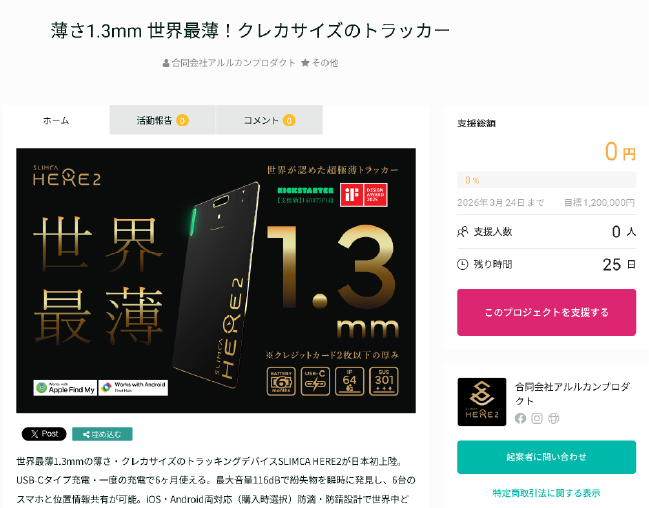Open the creator's Instagram icon
The width and height of the screenshot is (649, 508).
pyautogui.click(x=537, y=418)
